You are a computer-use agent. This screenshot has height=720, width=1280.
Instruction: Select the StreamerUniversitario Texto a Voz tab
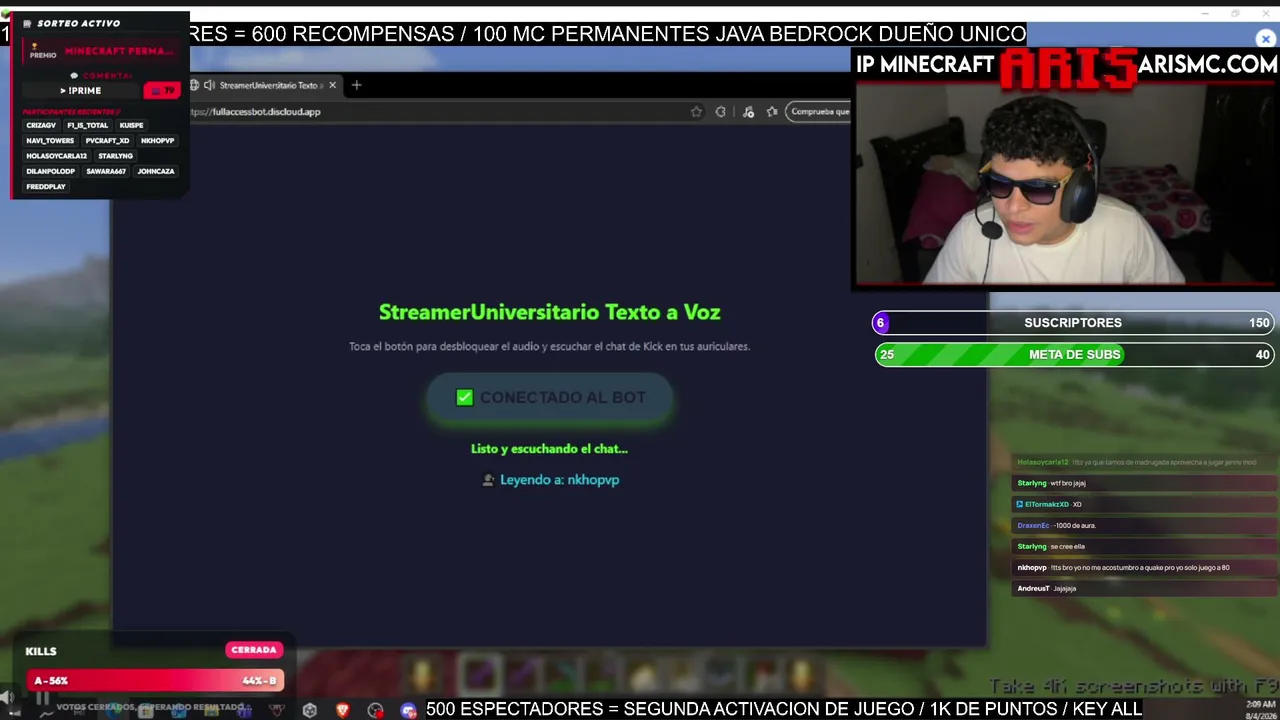coord(266,85)
